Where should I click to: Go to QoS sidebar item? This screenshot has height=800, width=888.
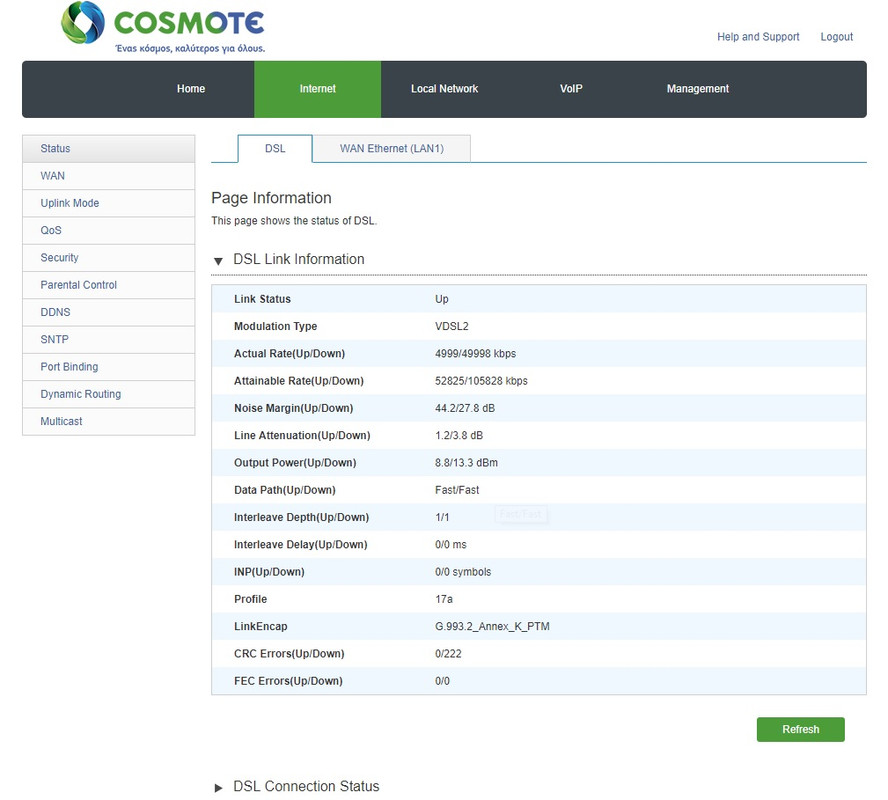[109, 230]
